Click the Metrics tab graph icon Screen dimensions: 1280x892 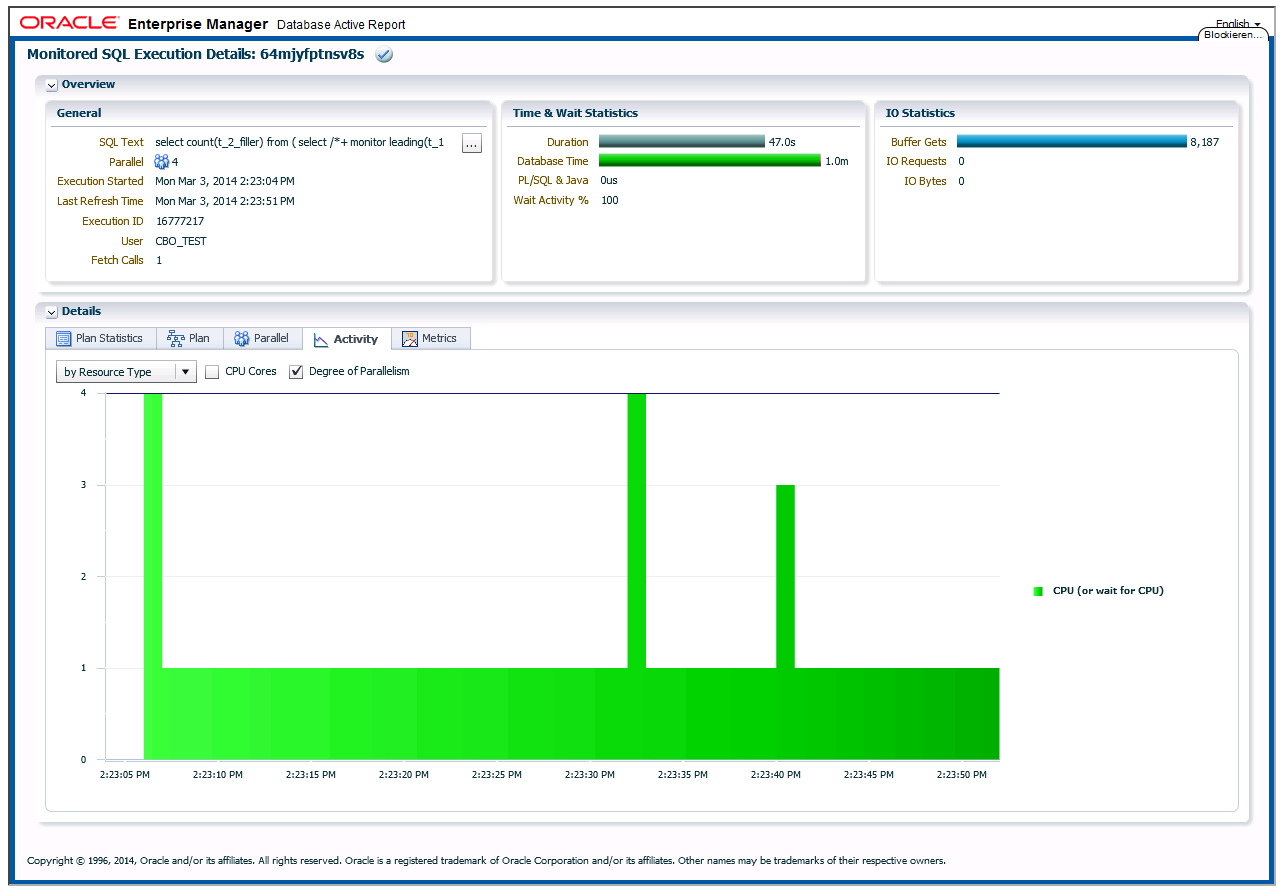tap(410, 339)
